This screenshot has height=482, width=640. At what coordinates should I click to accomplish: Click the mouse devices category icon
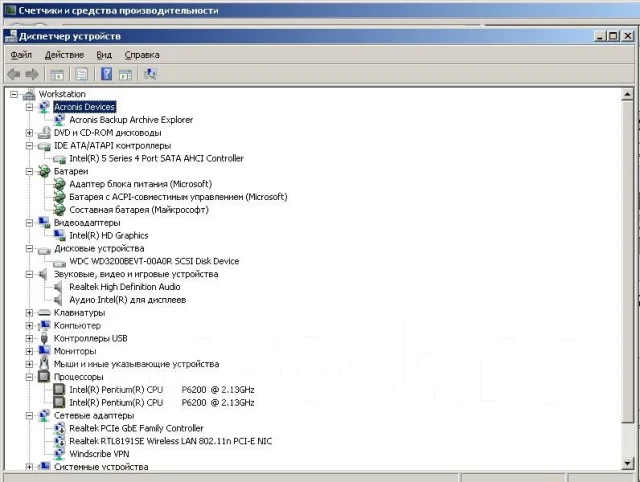click(x=44, y=364)
